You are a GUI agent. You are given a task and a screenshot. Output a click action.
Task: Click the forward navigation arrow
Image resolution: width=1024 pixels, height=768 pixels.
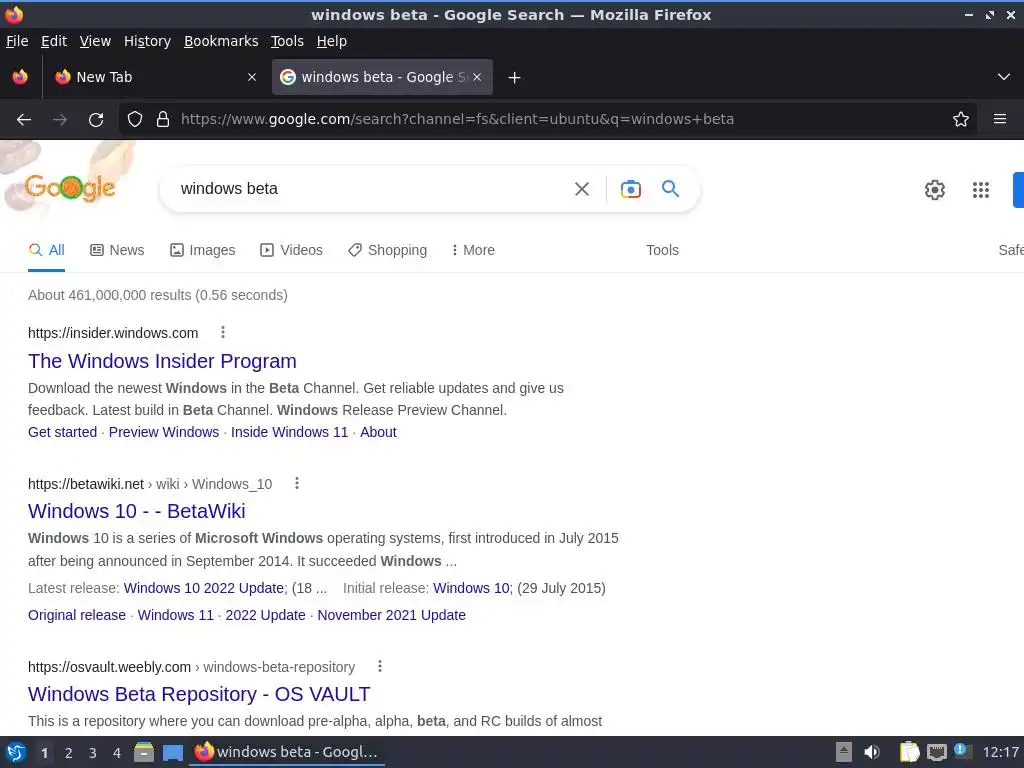pyautogui.click(x=60, y=120)
